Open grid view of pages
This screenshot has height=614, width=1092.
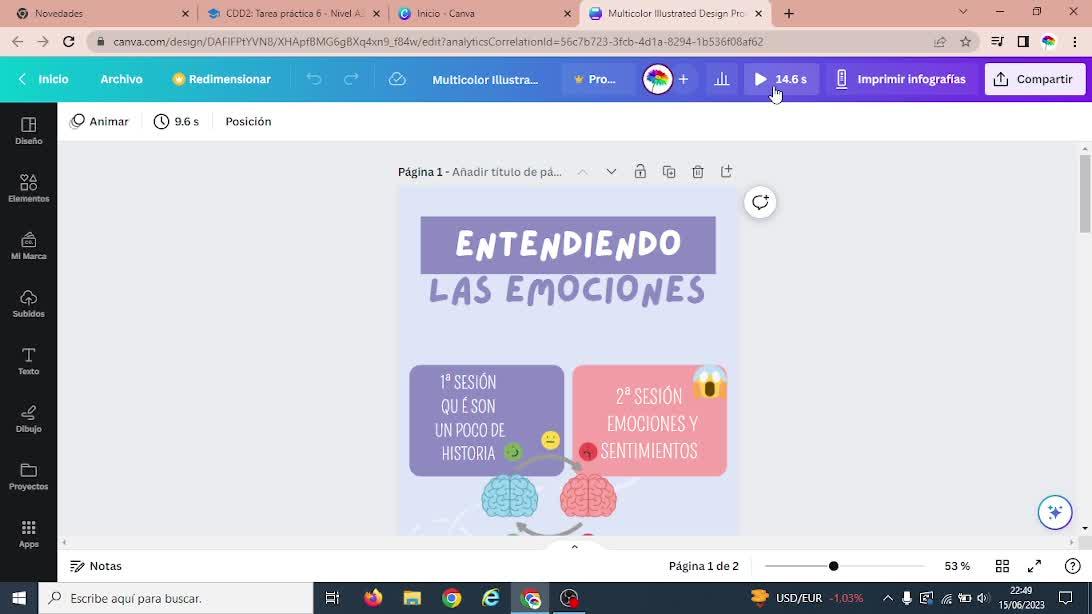(1002, 566)
